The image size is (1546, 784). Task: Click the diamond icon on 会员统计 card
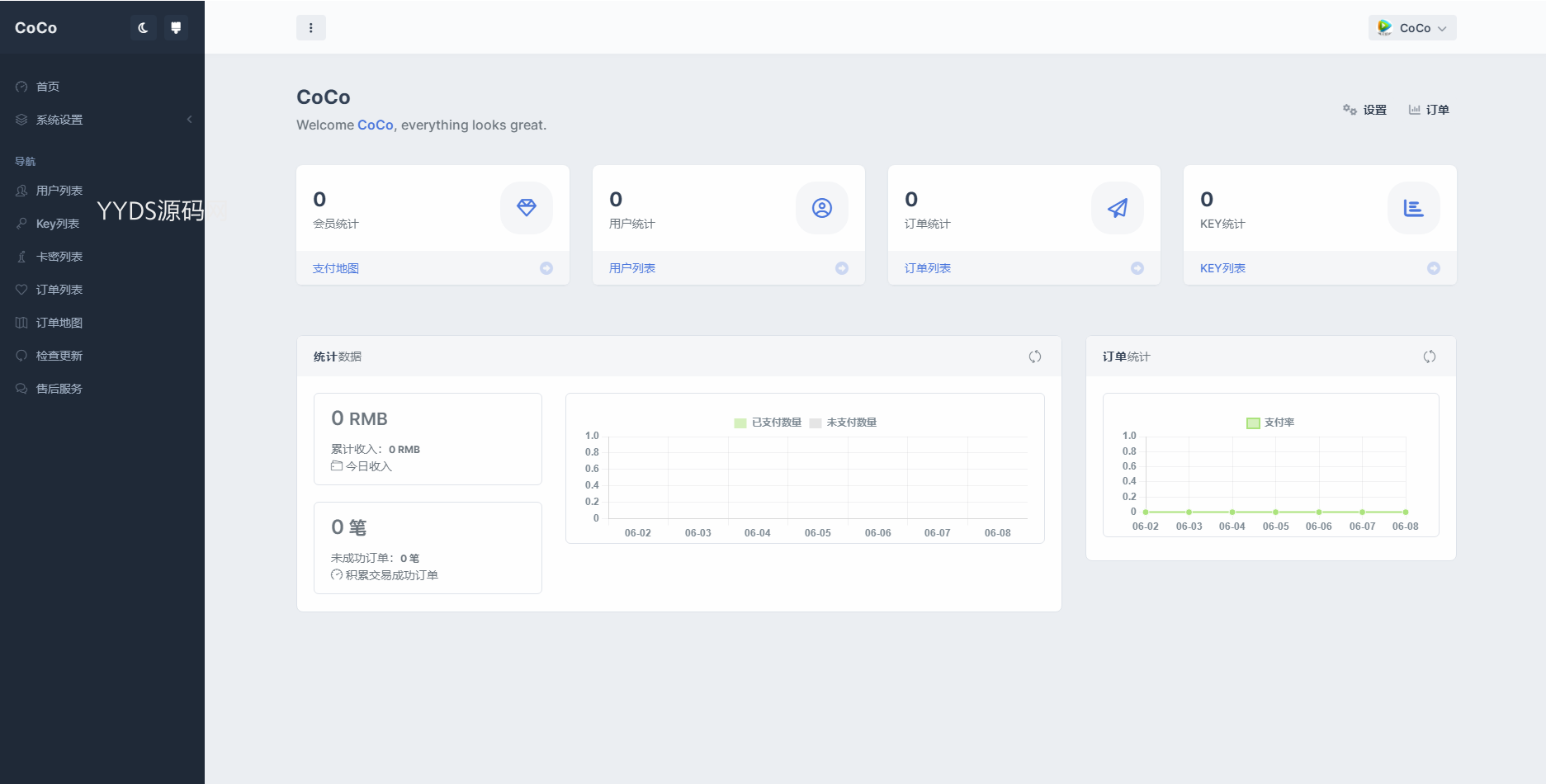point(526,208)
